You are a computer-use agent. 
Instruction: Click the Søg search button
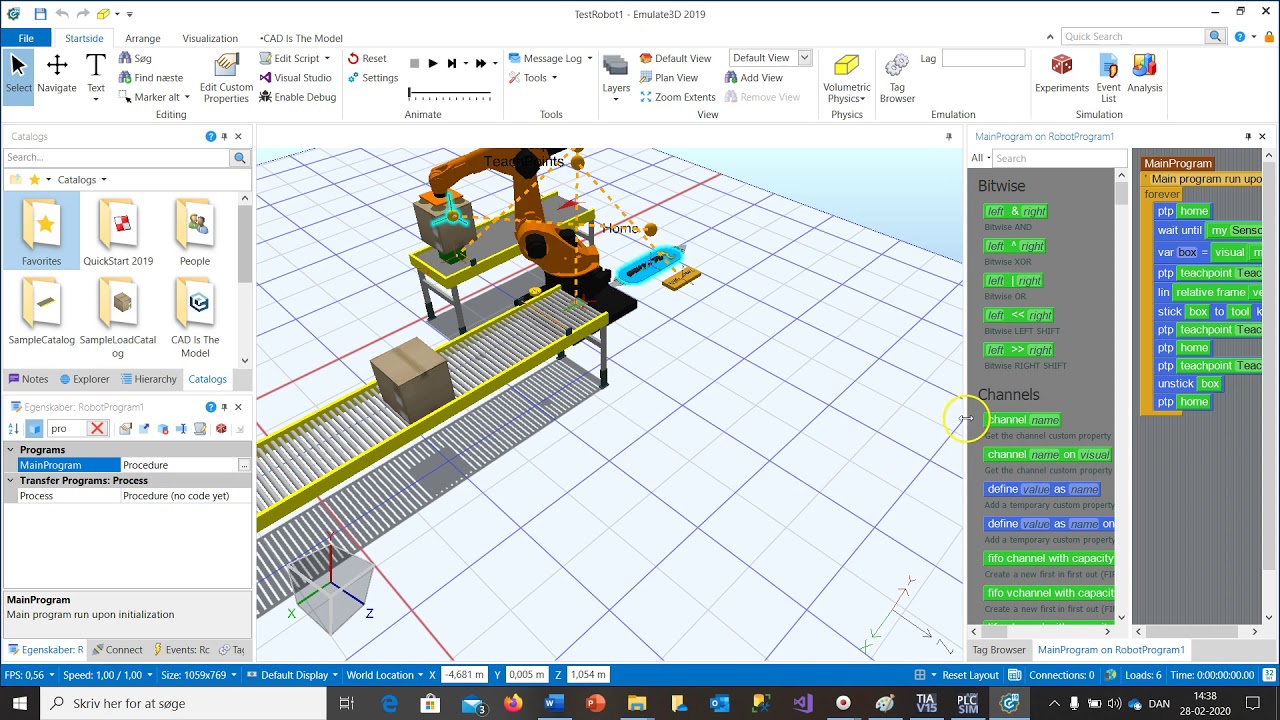coord(135,59)
